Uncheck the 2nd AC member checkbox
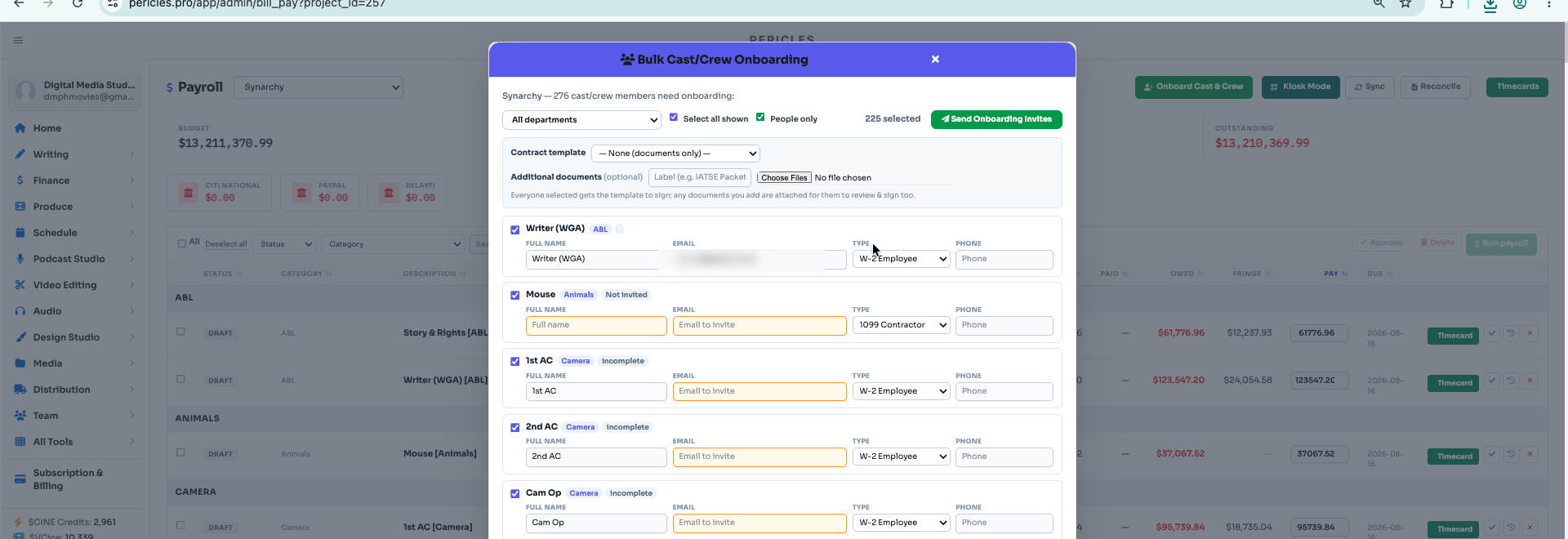1568x539 pixels. click(x=514, y=428)
